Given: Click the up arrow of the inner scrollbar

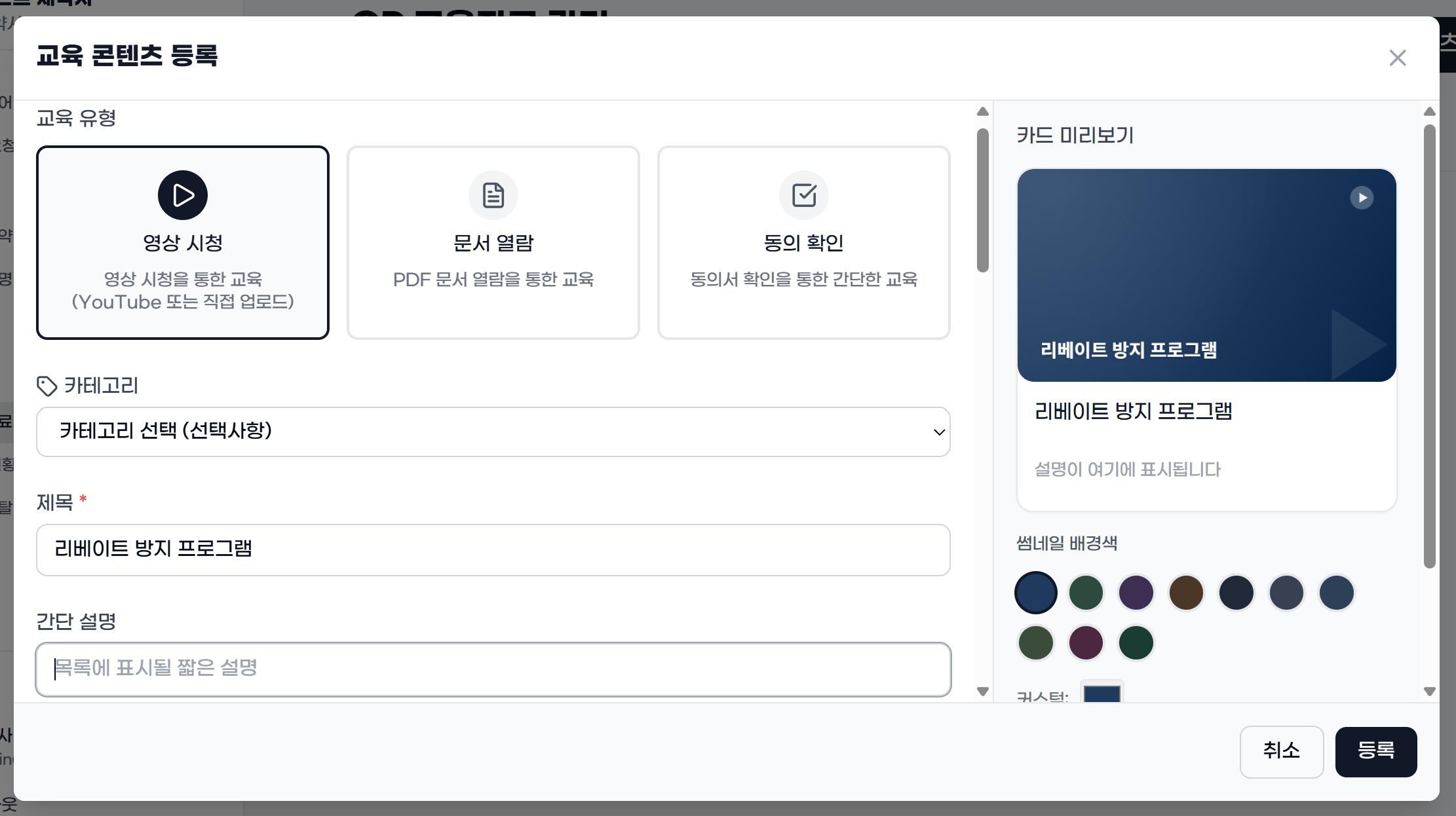Looking at the screenshot, I should [x=982, y=111].
